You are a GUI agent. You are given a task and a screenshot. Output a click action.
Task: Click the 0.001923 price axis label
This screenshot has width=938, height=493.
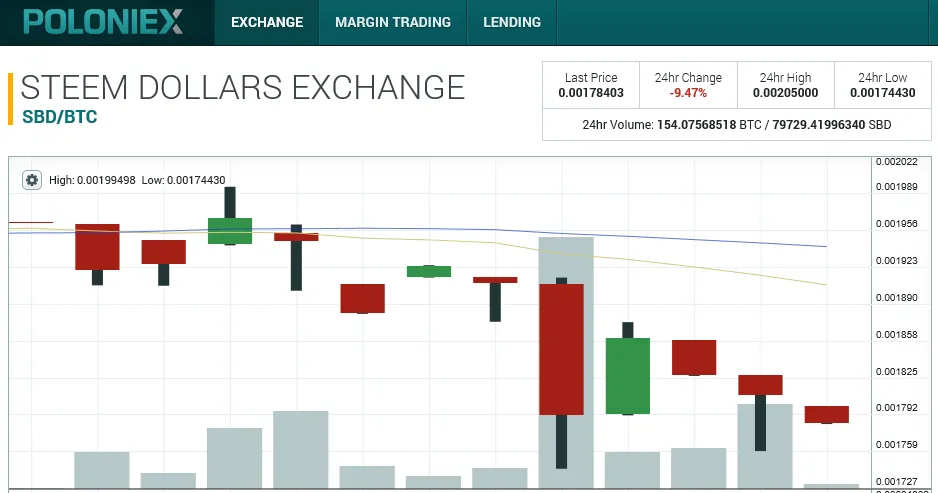(897, 261)
